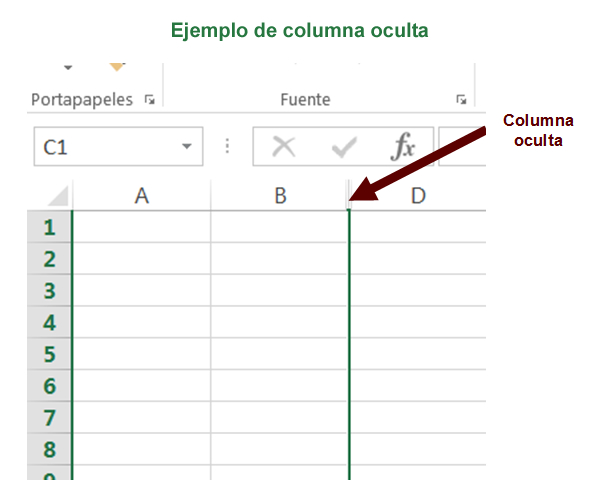This screenshot has width=600, height=490.
Task: Open the Fuente dialog launcher icon
Action: pyautogui.click(x=461, y=100)
